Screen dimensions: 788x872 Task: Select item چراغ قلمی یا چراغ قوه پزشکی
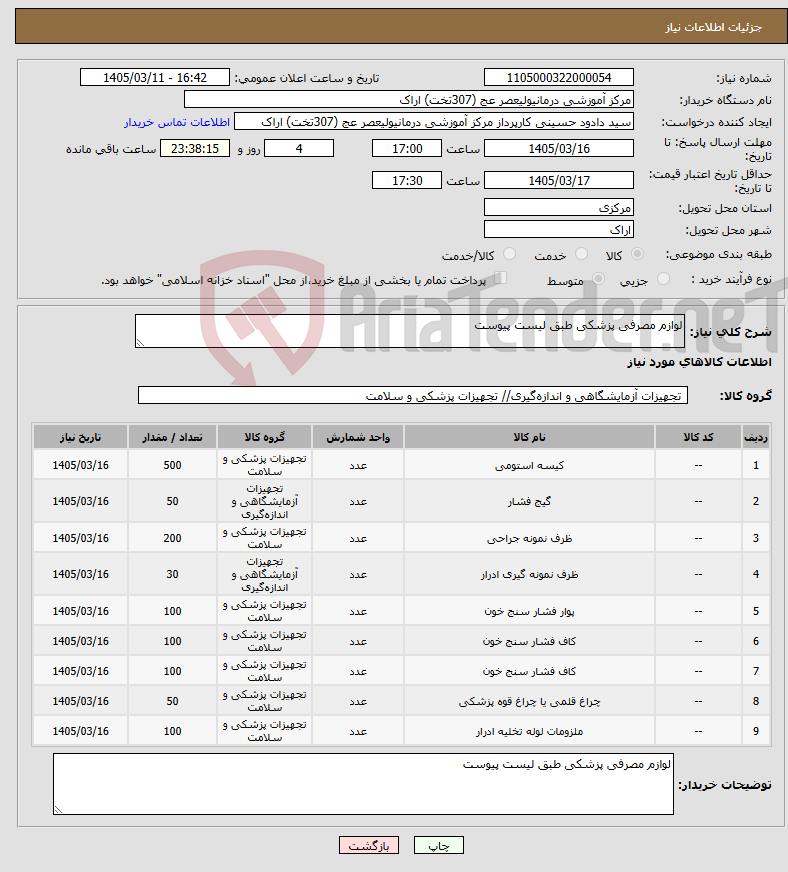[529, 701]
